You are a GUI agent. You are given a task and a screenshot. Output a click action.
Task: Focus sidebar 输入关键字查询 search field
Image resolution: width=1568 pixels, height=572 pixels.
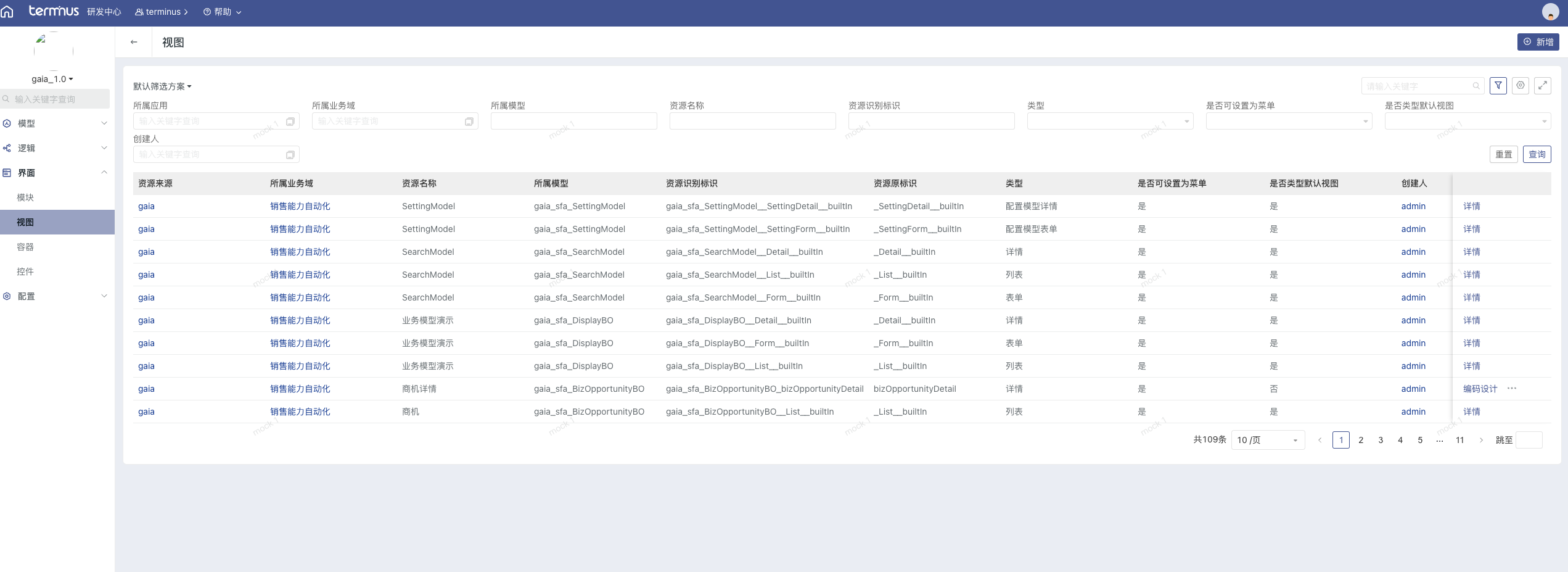pyautogui.click(x=55, y=99)
